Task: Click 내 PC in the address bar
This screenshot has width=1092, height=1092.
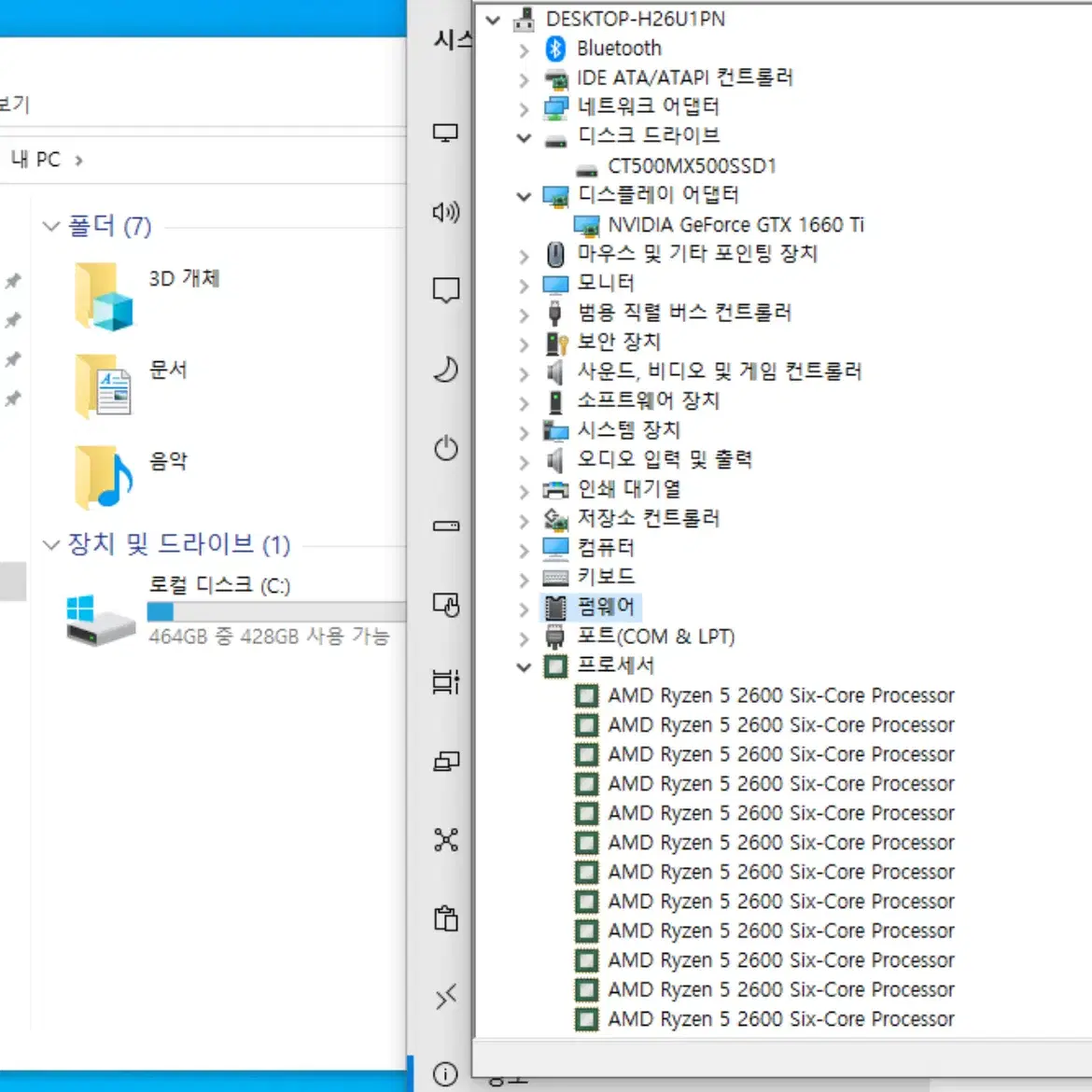Action: 35,160
